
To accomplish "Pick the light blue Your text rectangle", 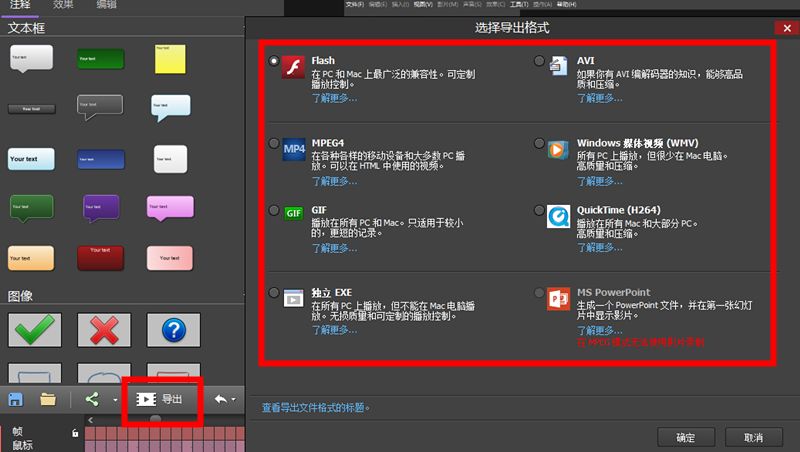I will (31, 159).
